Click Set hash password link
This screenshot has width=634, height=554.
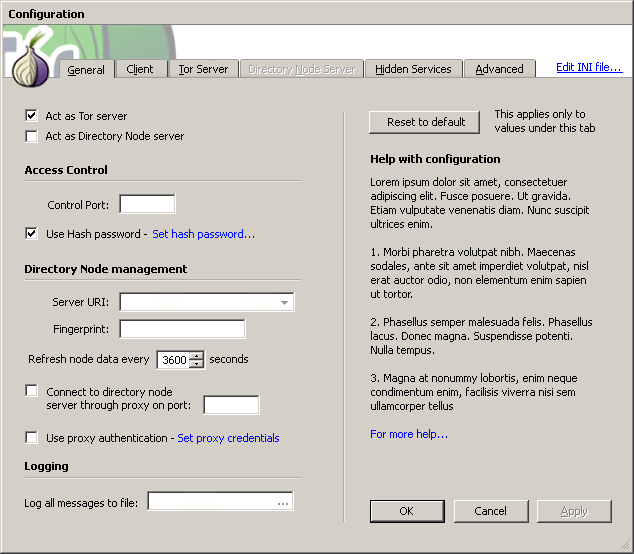(x=203, y=234)
